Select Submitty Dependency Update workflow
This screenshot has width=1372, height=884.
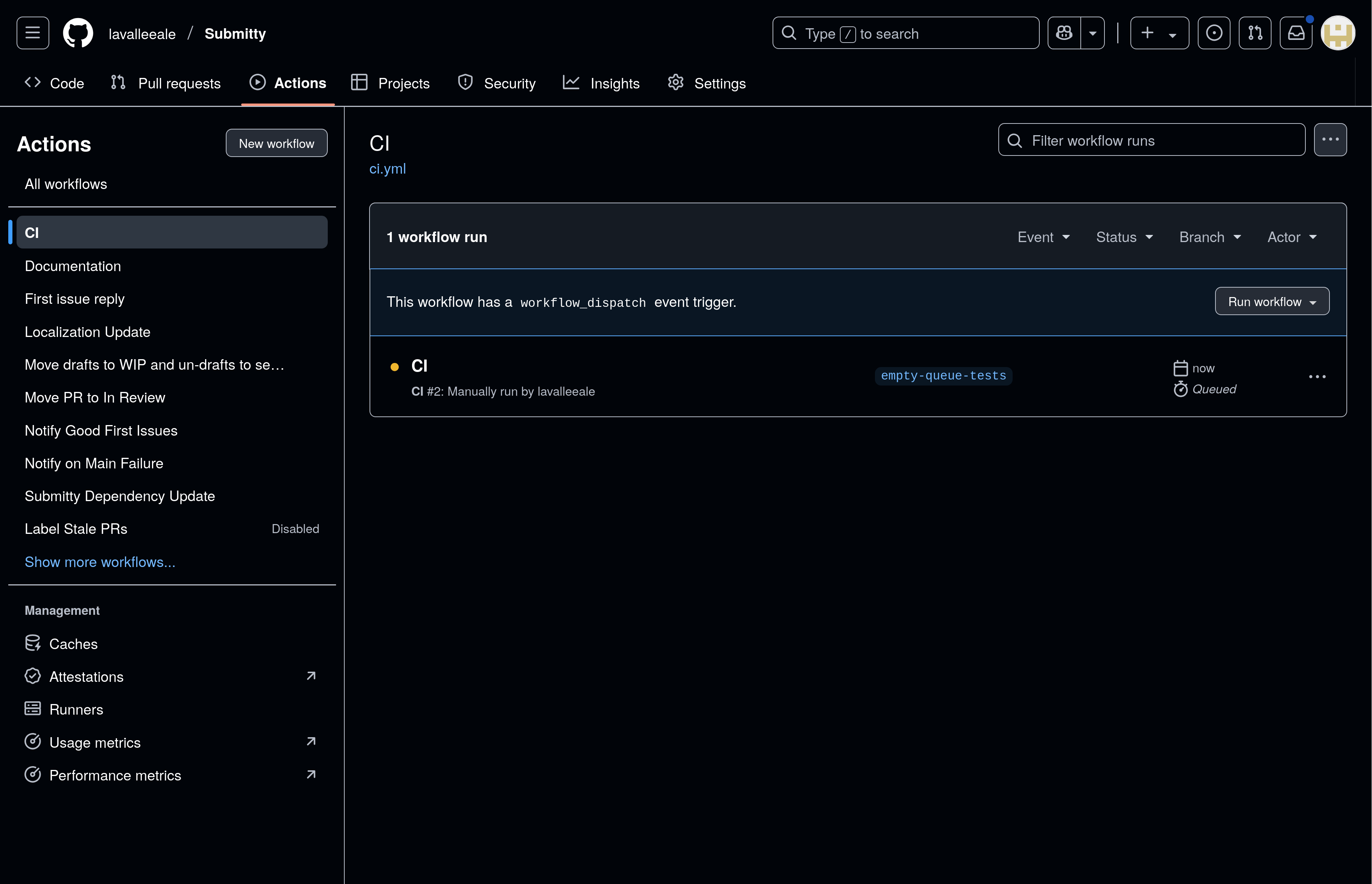pyautogui.click(x=172, y=496)
